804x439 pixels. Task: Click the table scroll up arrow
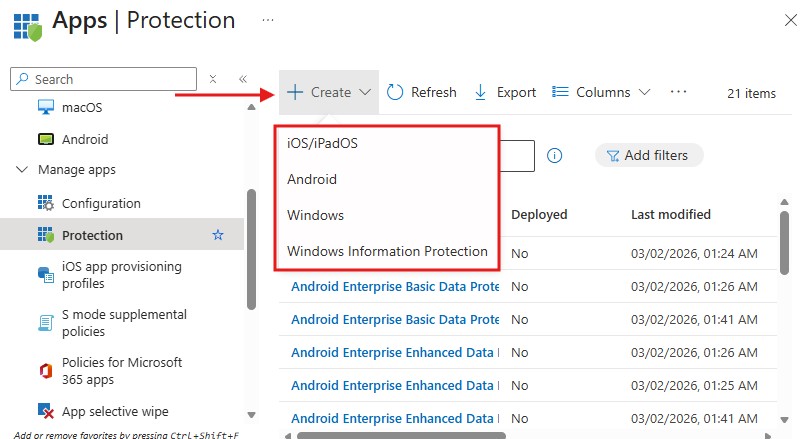784,202
